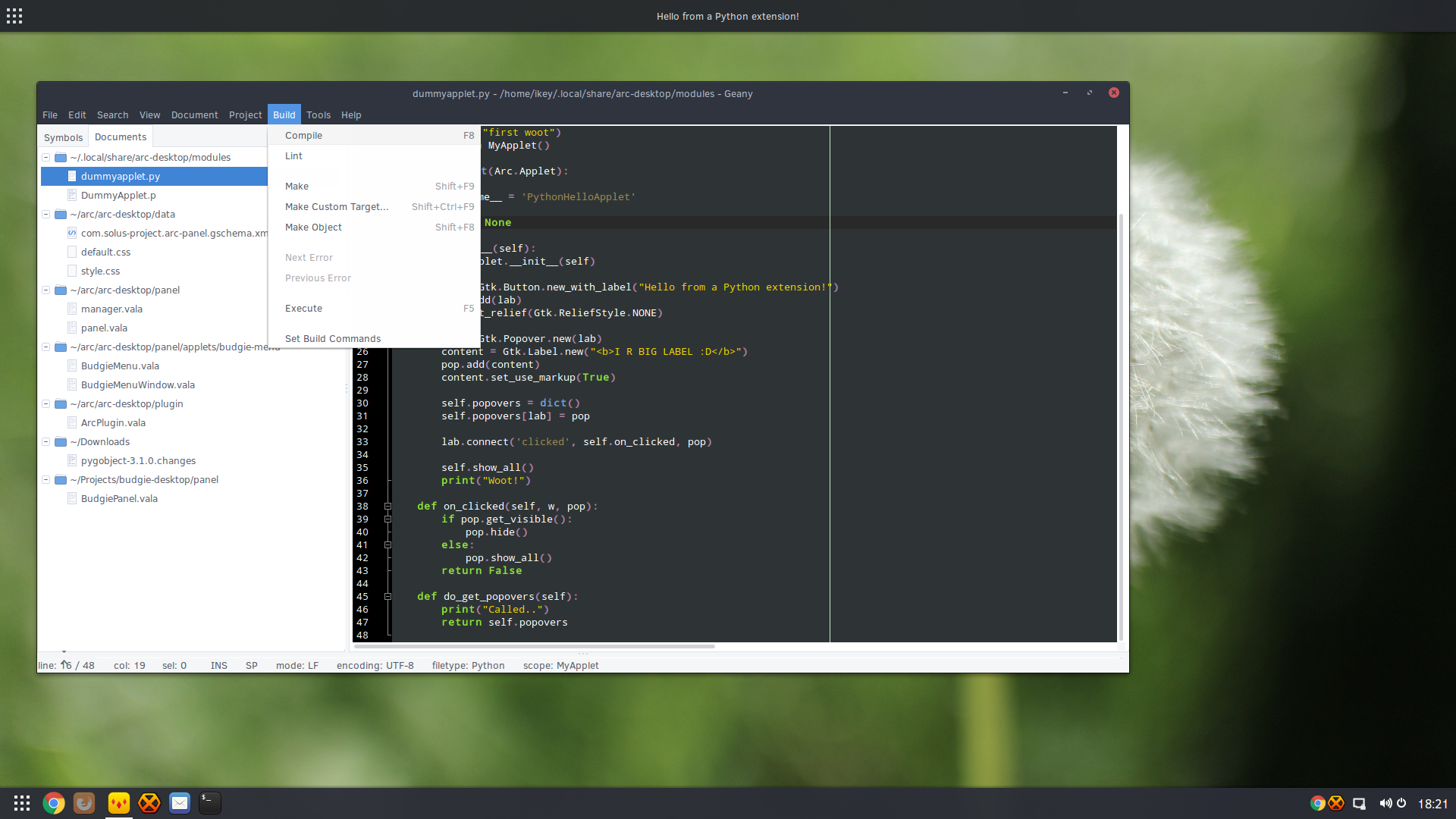The height and width of the screenshot is (819, 1456).
Task: Click the ~/Downloads folder icon
Action: coord(61,442)
